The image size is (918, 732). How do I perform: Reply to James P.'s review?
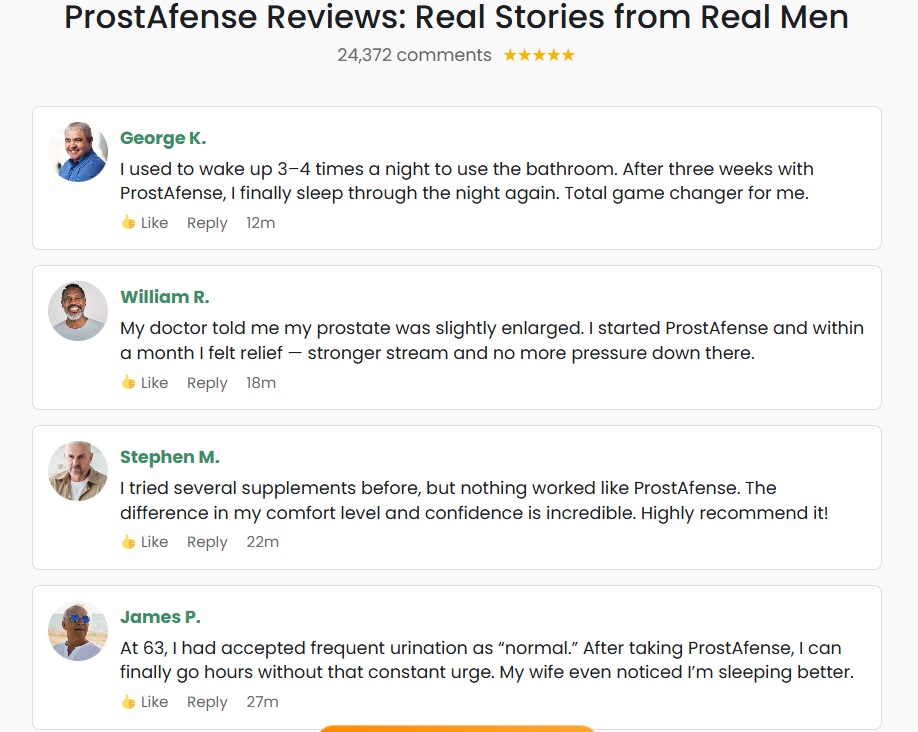(x=207, y=702)
